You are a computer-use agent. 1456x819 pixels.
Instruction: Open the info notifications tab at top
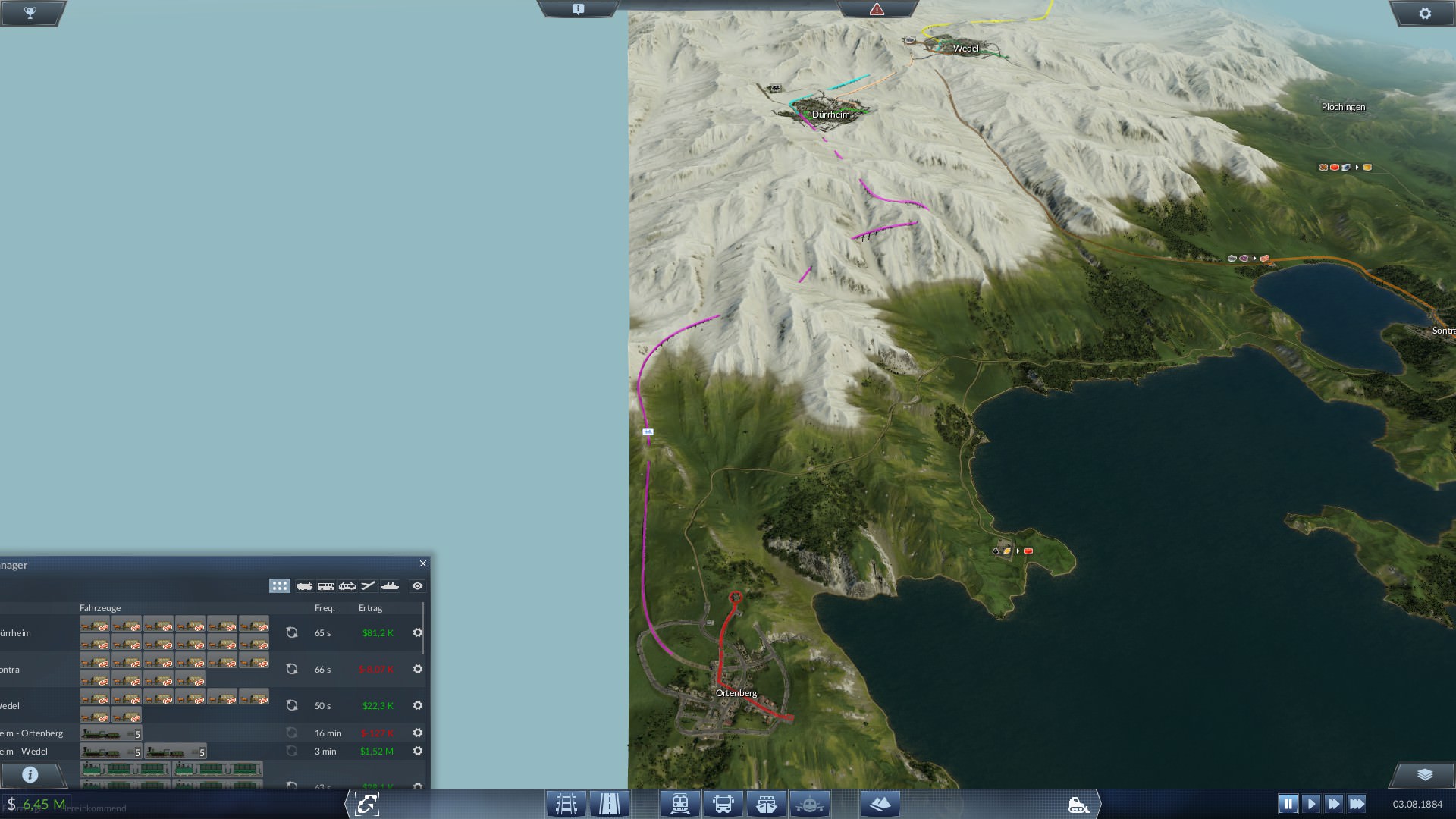[x=579, y=9]
